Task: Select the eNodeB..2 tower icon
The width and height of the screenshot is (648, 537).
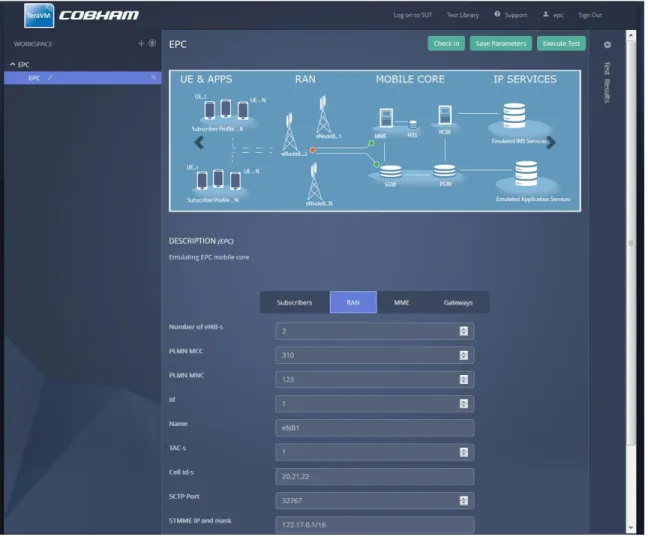Action: click(290, 131)
